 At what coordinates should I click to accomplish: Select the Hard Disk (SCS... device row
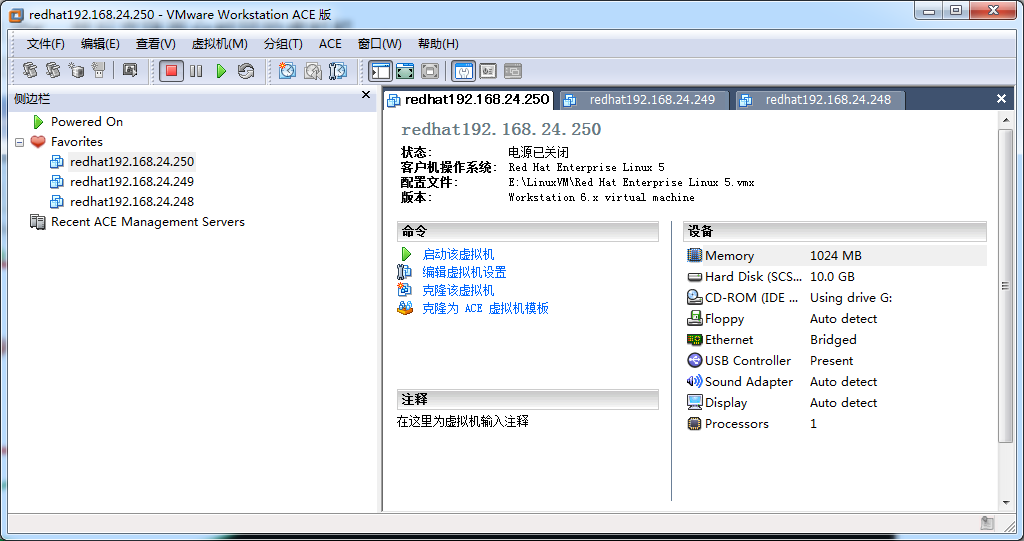[x=835, y=276]
